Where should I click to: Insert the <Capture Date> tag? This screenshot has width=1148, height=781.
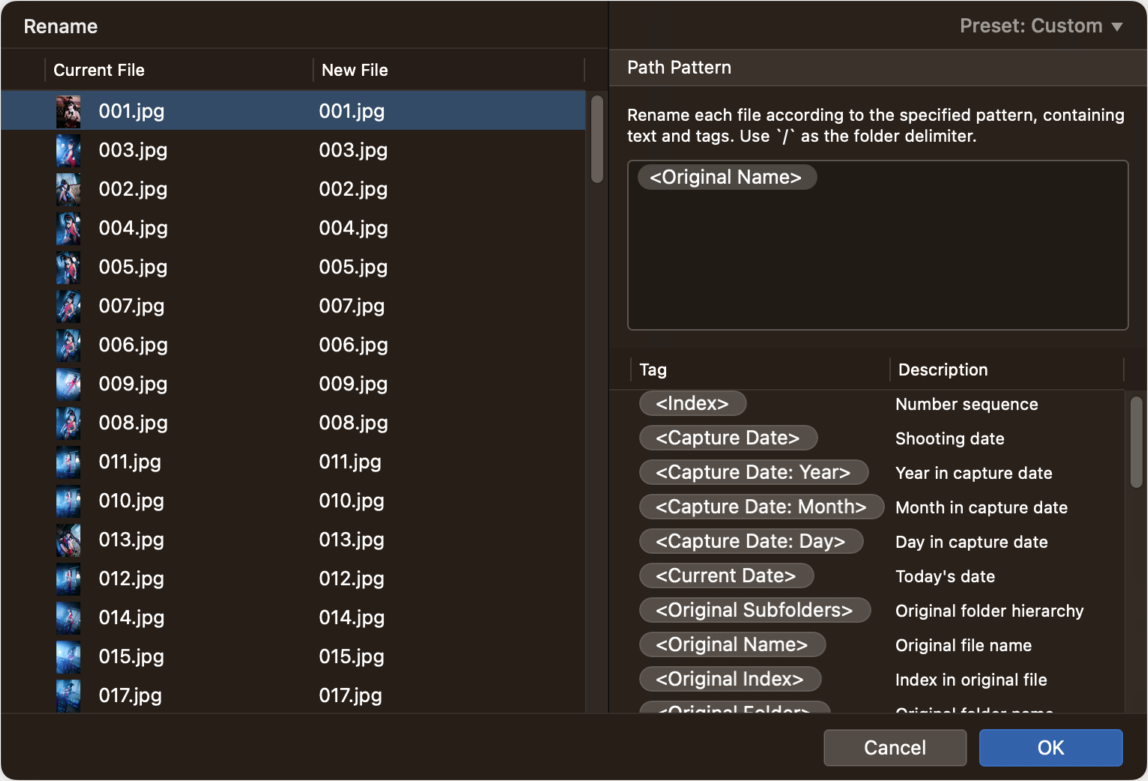tap(728, 438)
